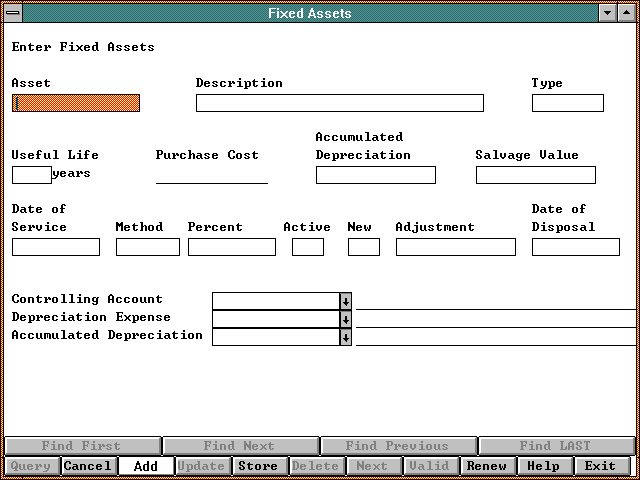
Task: Focus the Method input box
Action: [147, 247]
